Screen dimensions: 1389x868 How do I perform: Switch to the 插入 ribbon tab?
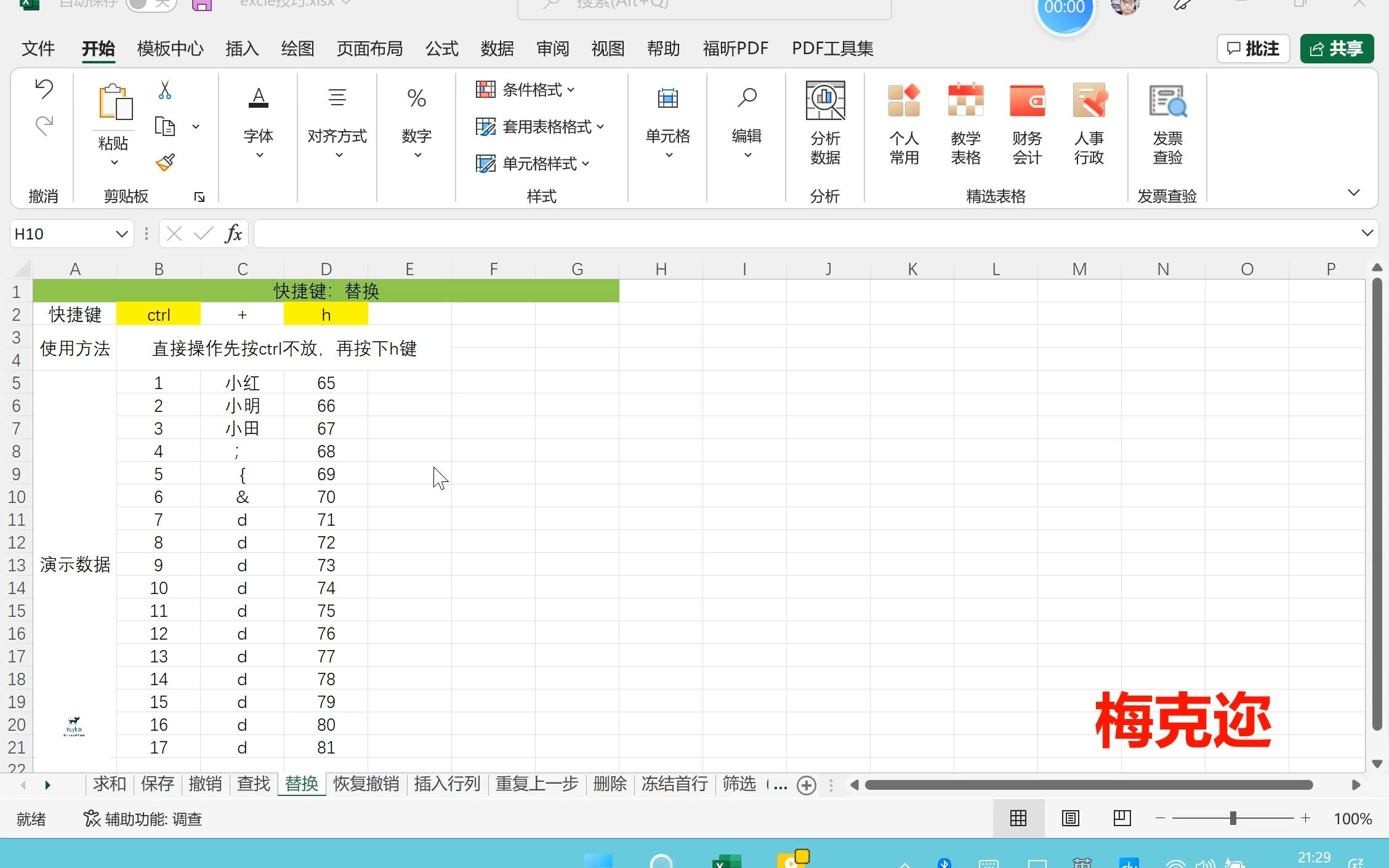tap(242, 49)
